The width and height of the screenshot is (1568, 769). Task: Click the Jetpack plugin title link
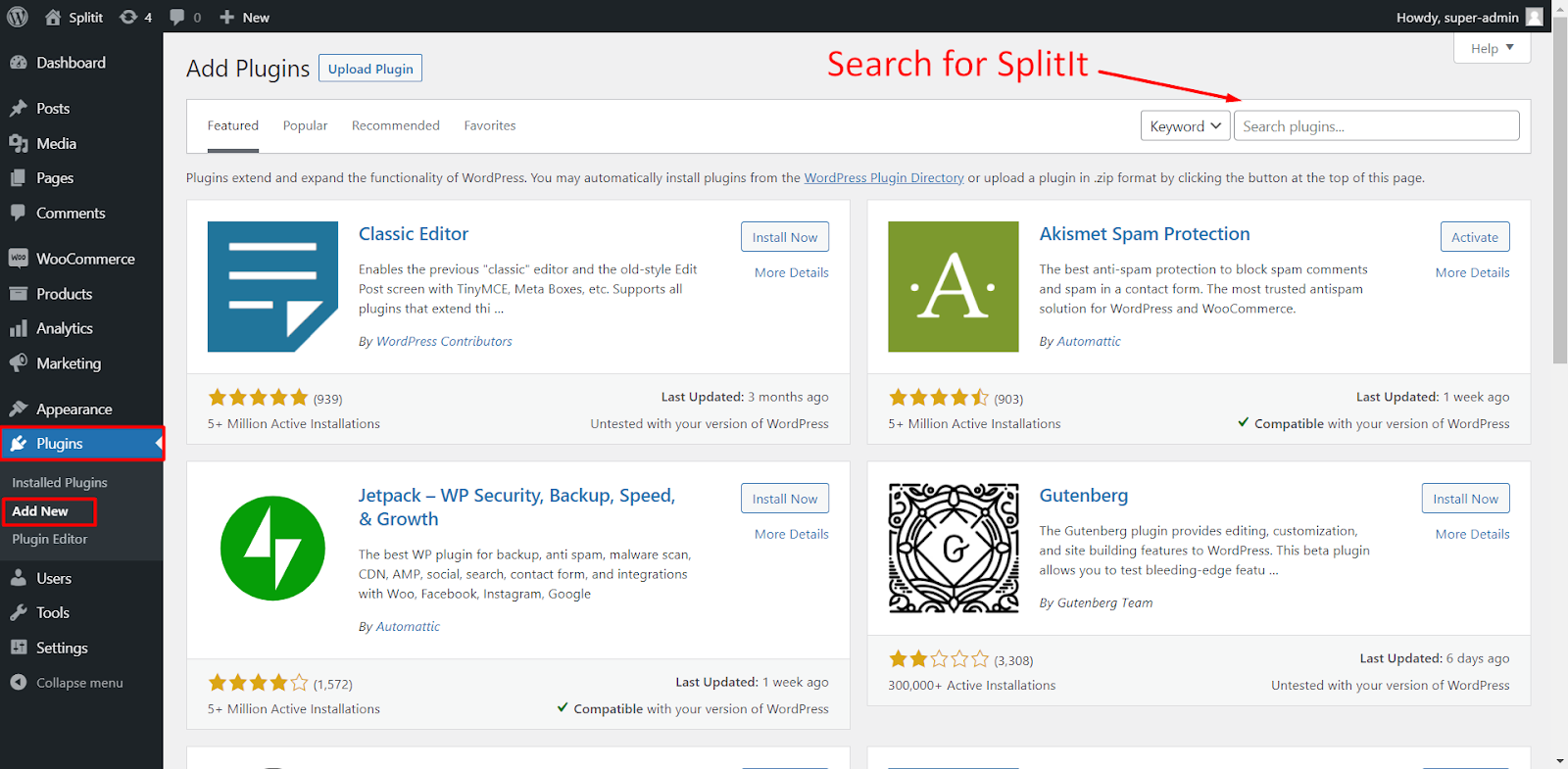[516, 507]
